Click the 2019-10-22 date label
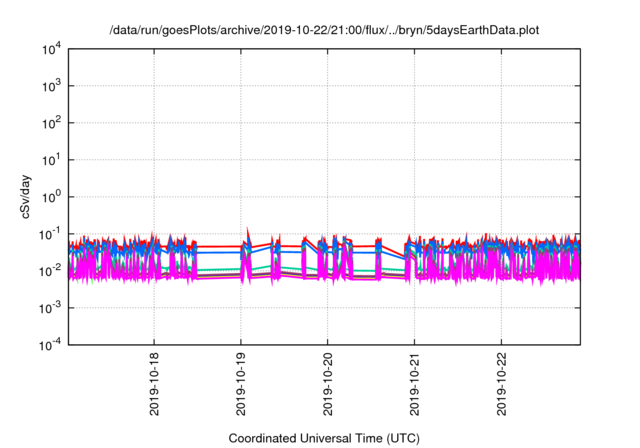640x448 pixels. [x=502, y=384]
